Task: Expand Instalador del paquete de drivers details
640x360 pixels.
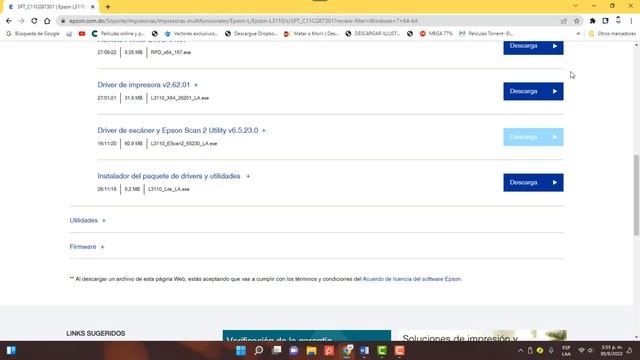Action: 248,176
